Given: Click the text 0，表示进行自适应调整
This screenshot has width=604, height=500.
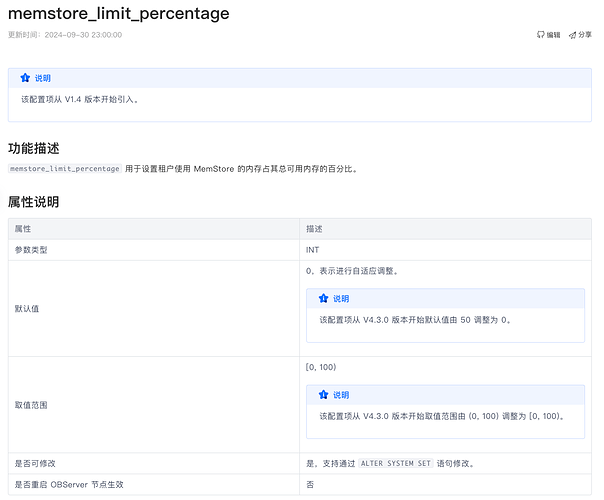Looking at the screenshot, I should [352, 271].
